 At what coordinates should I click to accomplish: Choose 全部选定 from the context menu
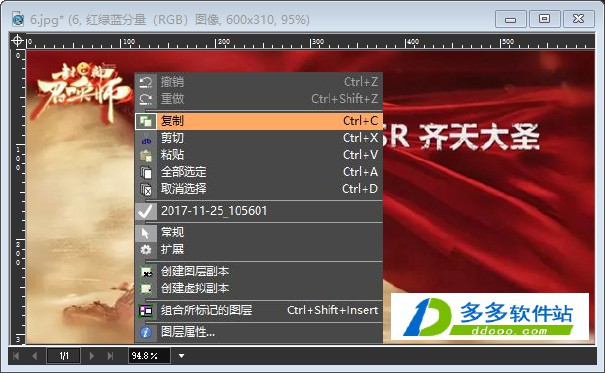259,172
